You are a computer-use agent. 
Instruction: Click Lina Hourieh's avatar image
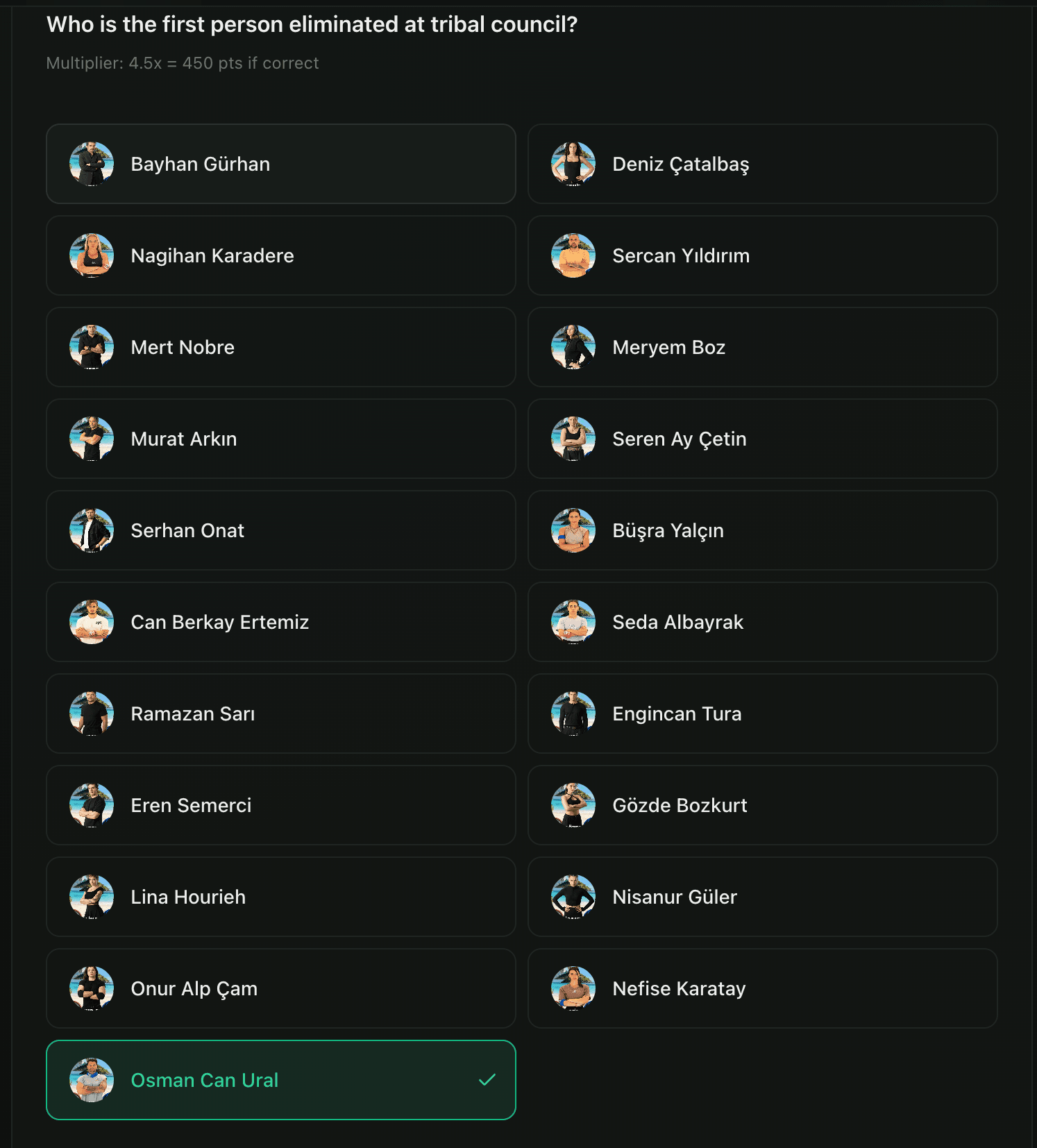coord(92,897)
